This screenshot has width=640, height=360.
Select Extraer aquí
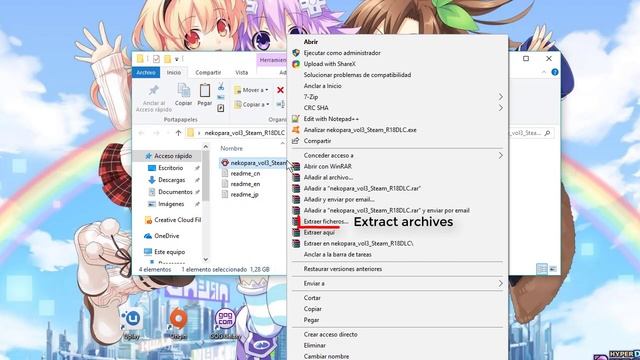(319, 233)
